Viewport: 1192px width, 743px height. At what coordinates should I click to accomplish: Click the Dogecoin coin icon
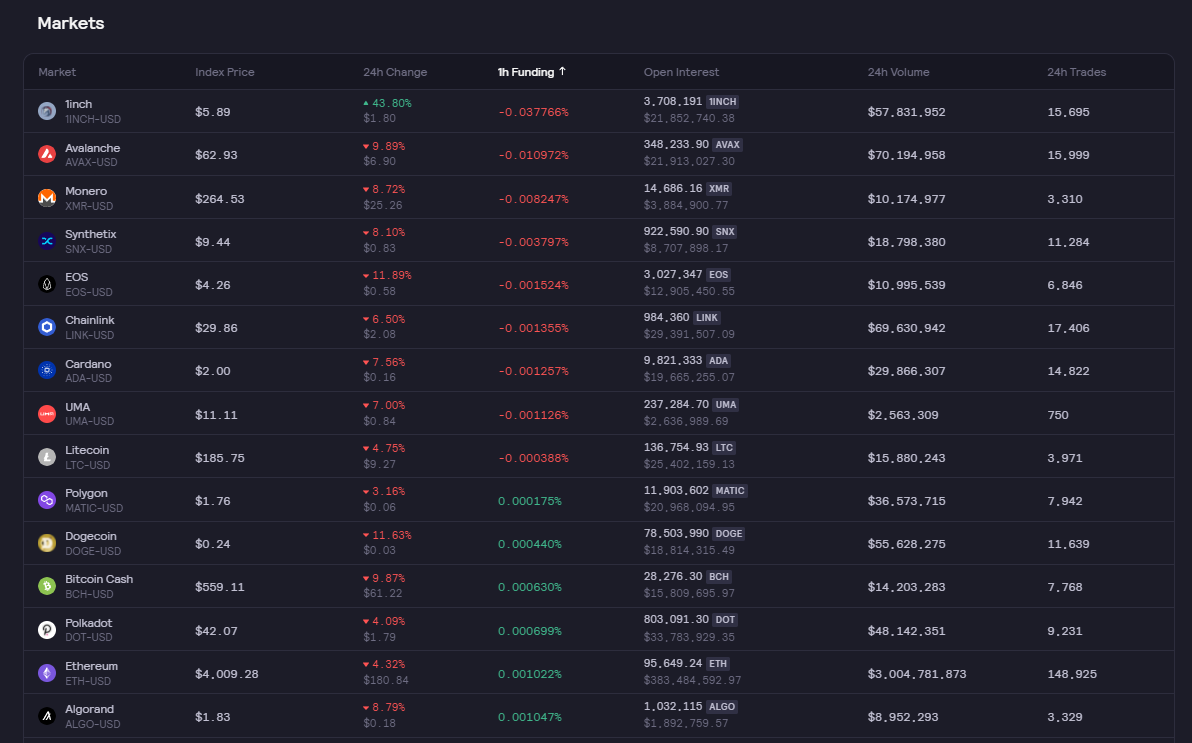coord(47,543)
